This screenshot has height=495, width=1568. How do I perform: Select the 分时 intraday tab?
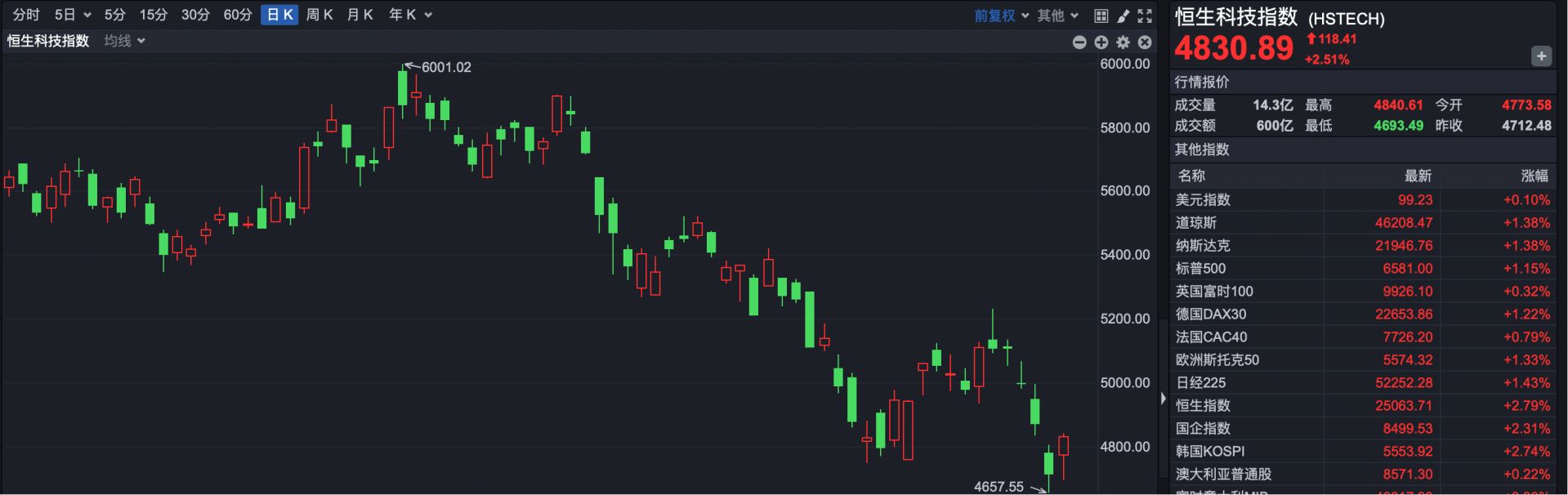pos(26,15)
